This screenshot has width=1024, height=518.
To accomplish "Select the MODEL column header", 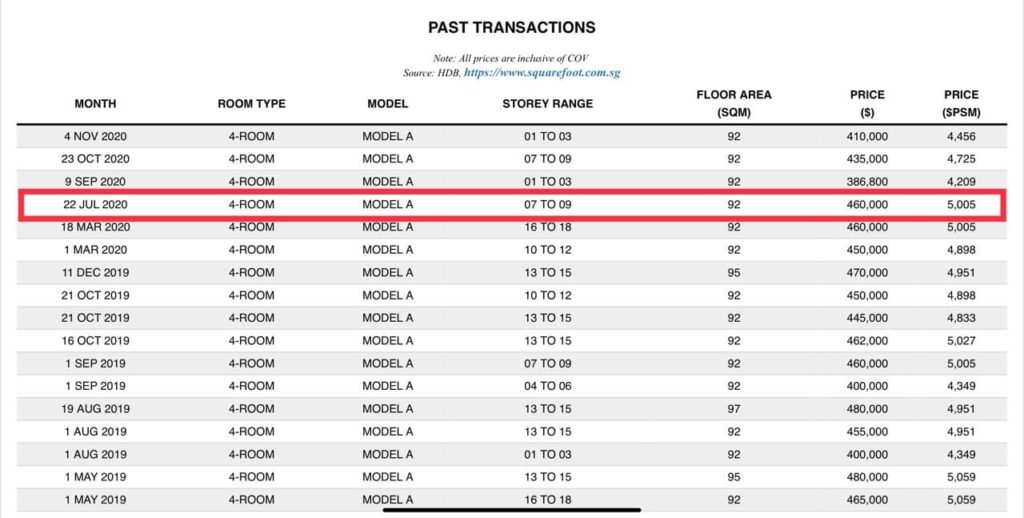I will (x=387, y=104).
